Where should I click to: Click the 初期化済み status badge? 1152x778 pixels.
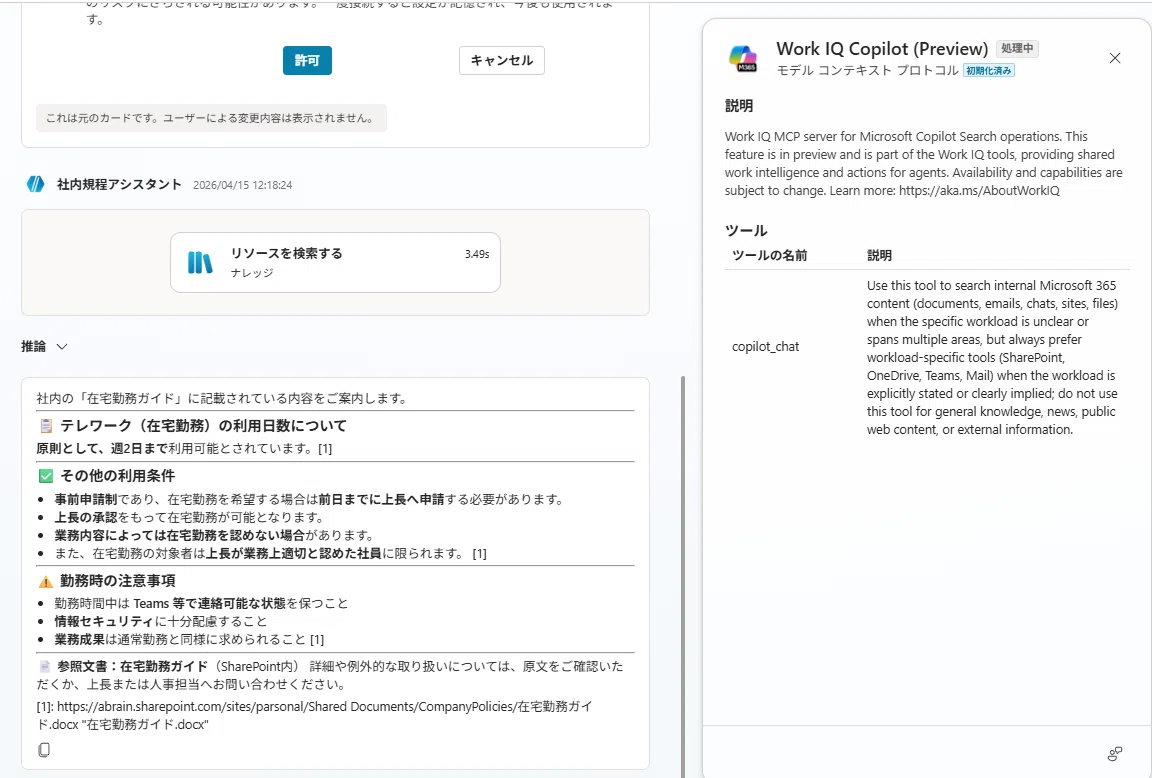tap(989, 71)
